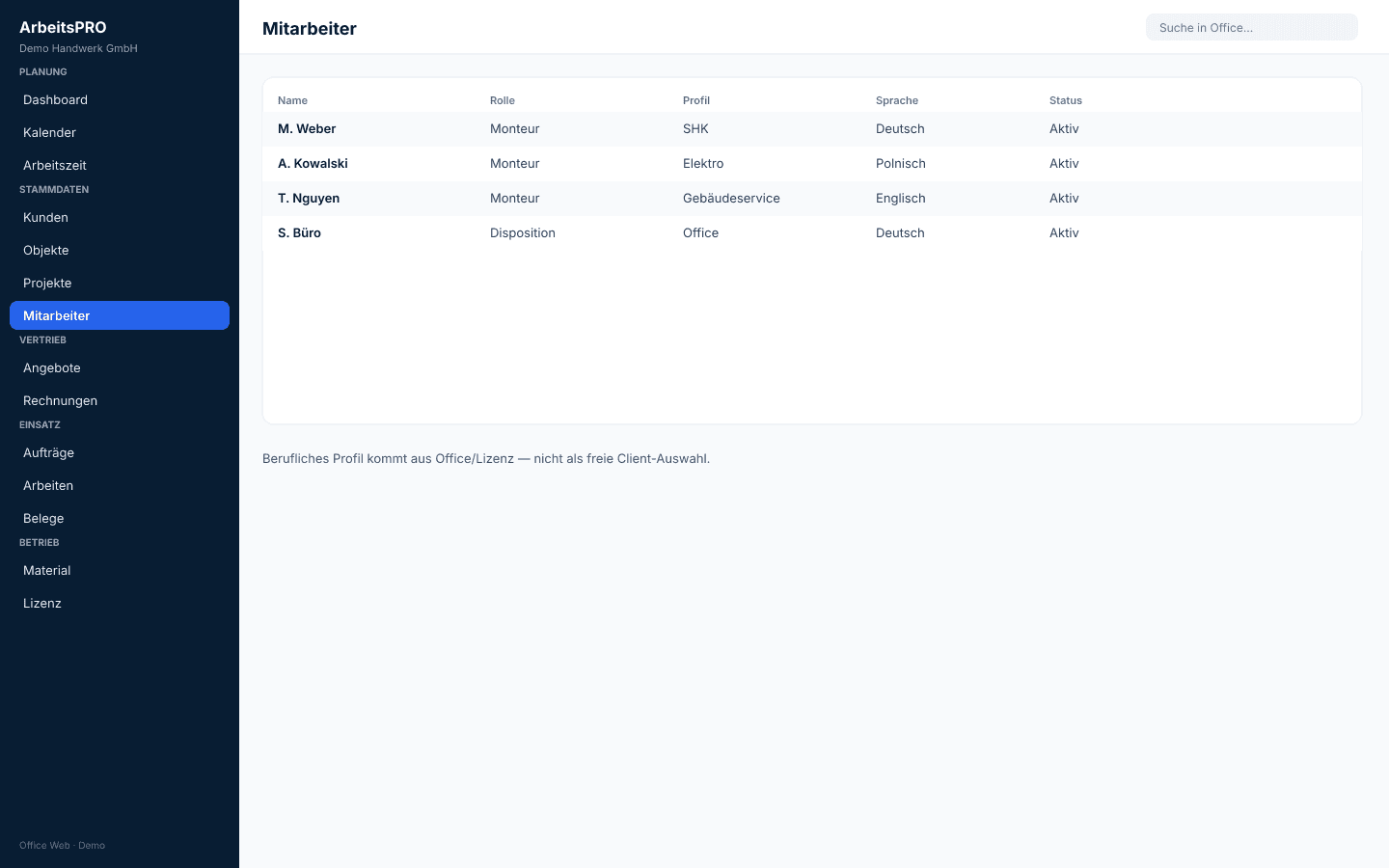Click the Mitarbeiter page heading
The height and width of the screenshot is (868, 1389).
click(310, 28)
